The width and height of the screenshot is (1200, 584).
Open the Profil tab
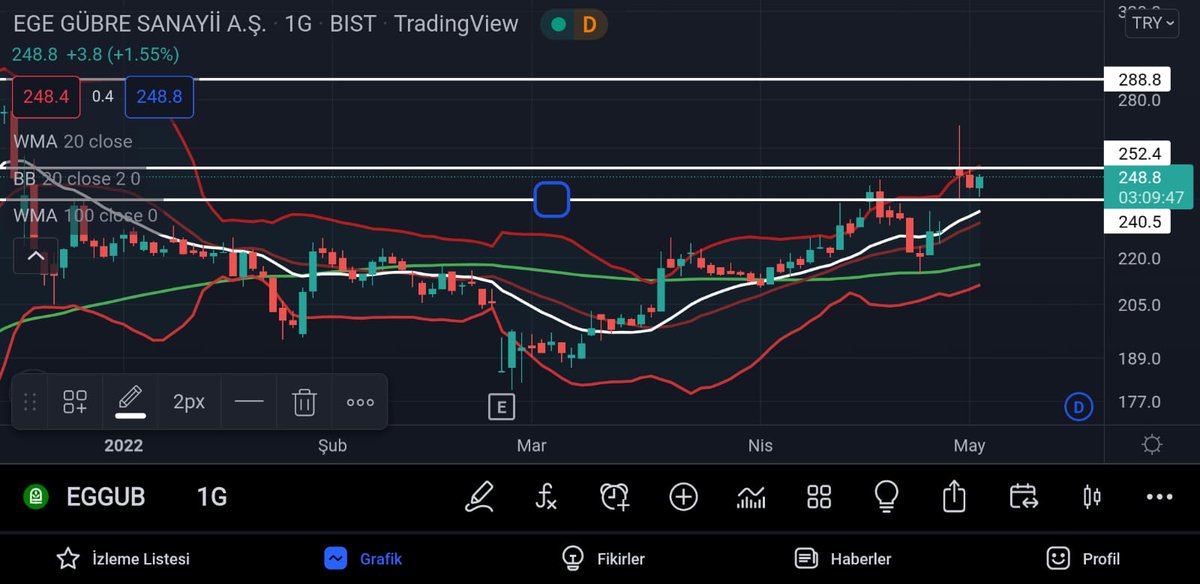(x=1083, y=559)
